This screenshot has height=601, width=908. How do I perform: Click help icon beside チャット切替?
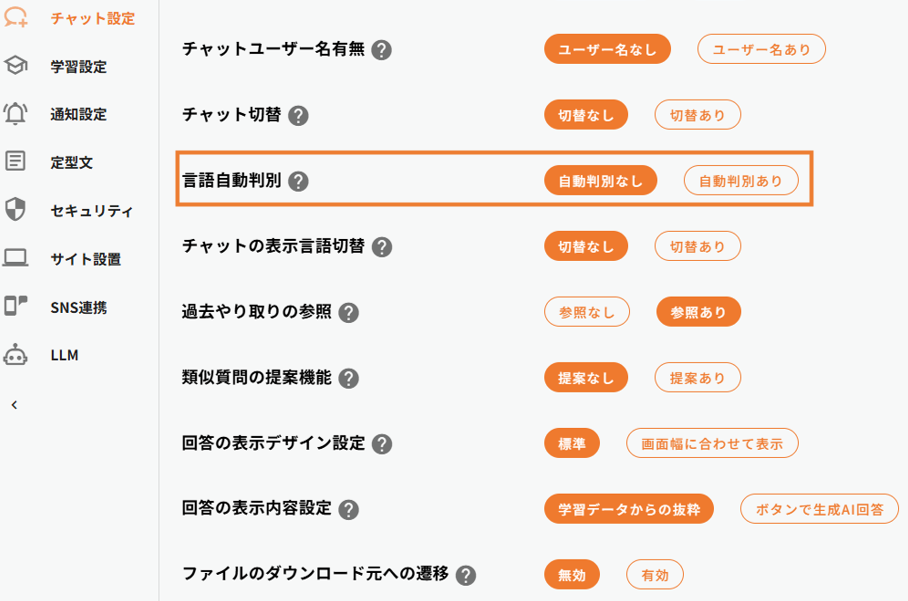pyautogui.click(x=298, y=115)
